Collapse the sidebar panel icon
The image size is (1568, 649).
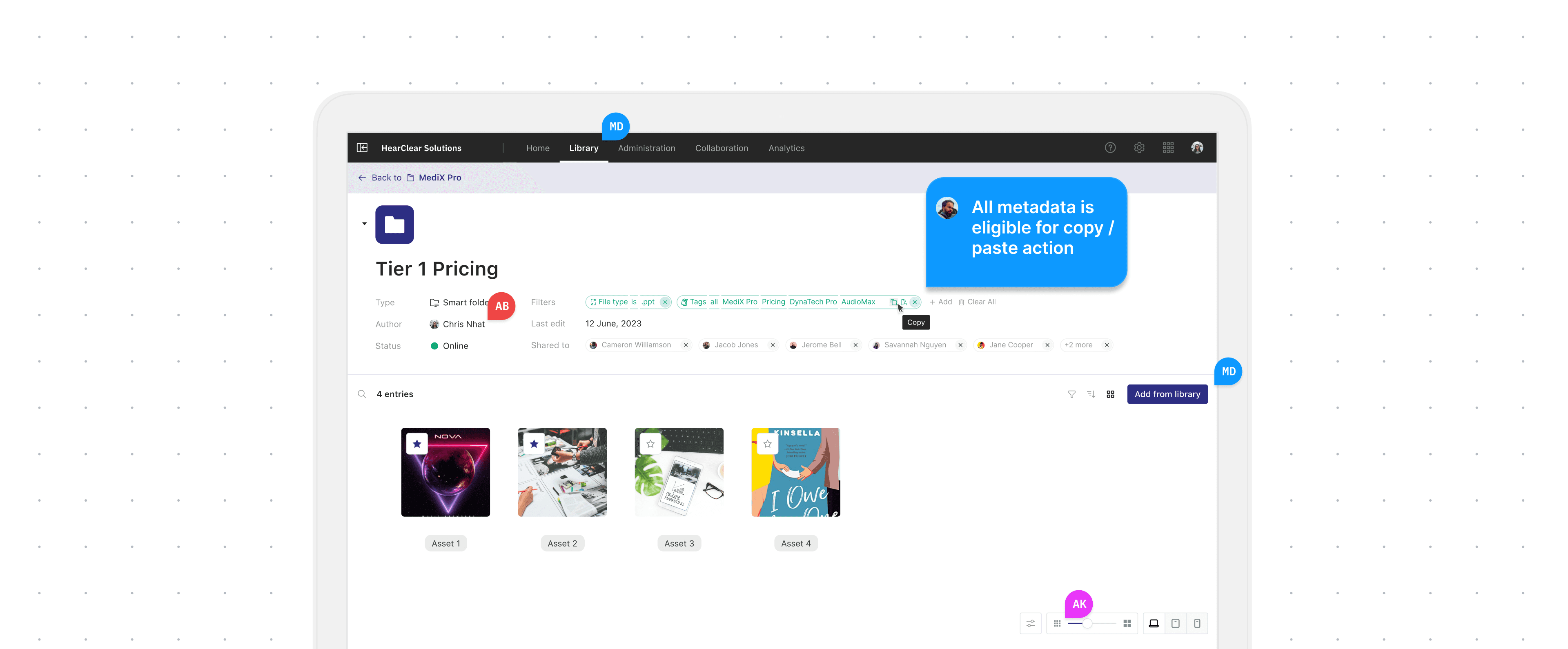tap(362, 148)
